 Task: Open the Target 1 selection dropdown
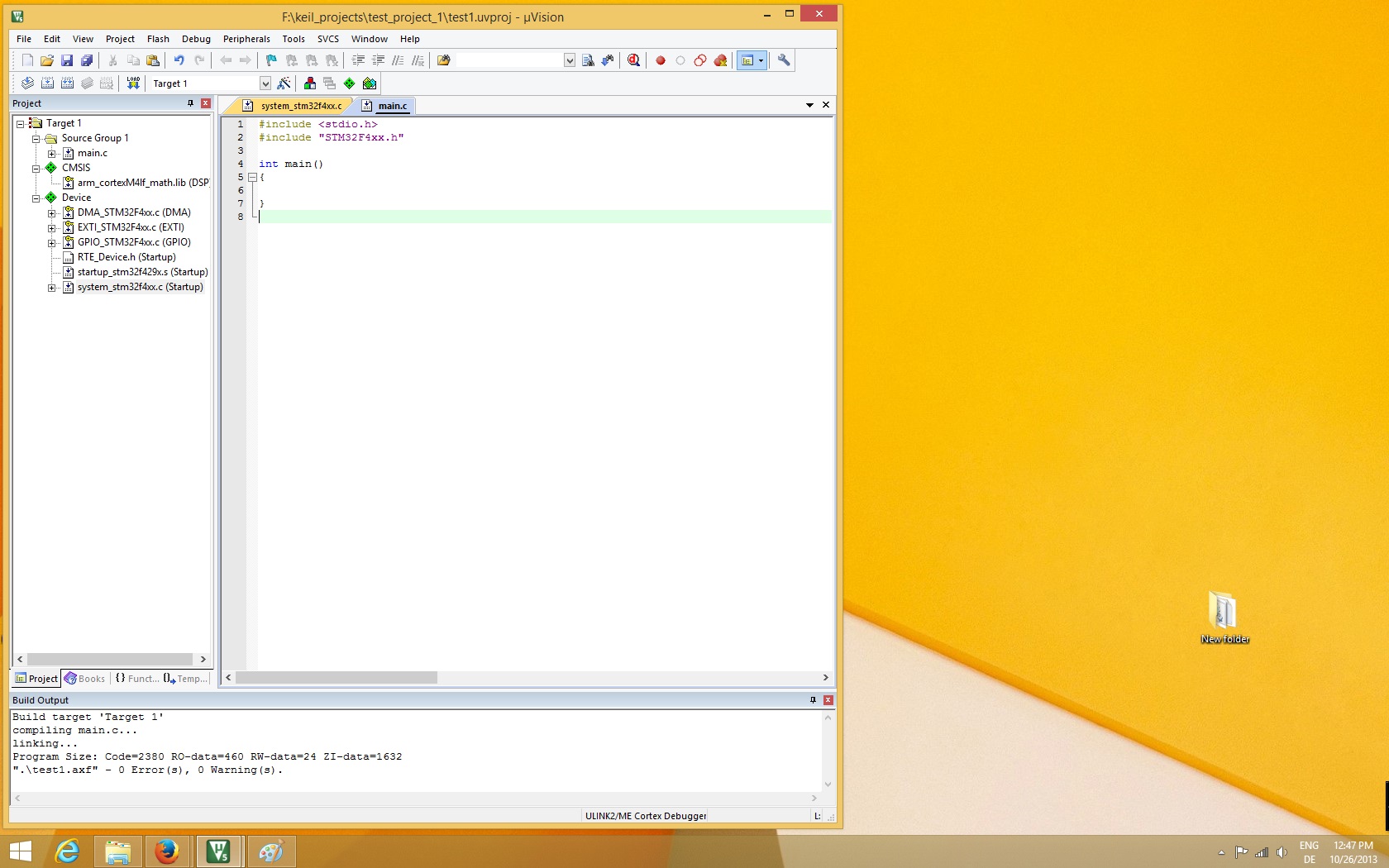pos(265,83)
